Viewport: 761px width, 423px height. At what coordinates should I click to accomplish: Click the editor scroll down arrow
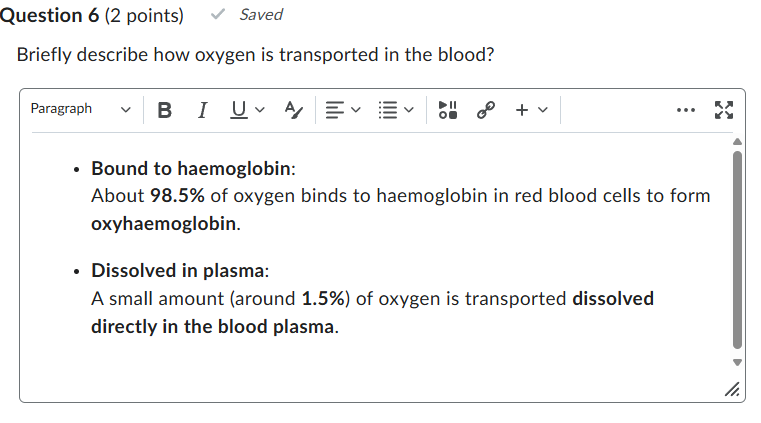click(737, 362)
